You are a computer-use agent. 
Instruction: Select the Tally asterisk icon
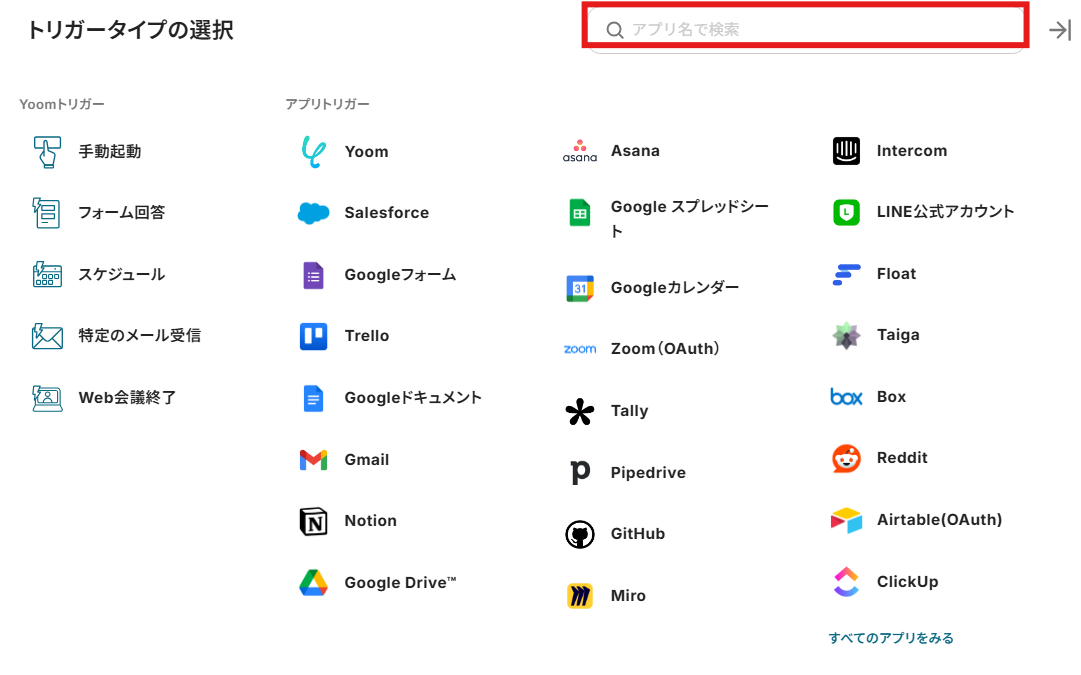click(x=580, y=412)
